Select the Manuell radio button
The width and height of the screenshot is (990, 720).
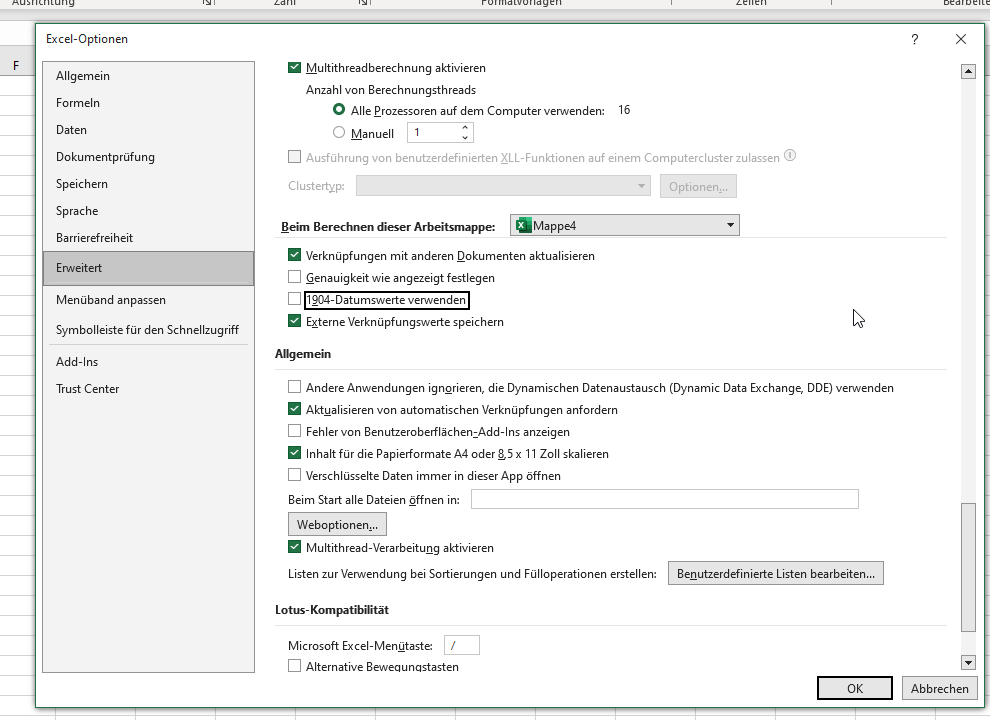pos(339,133)
